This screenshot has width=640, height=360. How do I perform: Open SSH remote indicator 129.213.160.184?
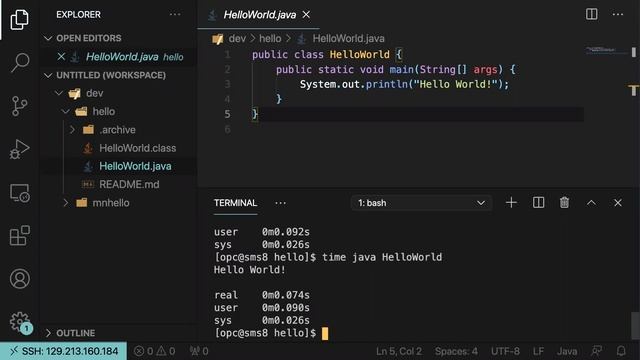(x=64, y=351)
